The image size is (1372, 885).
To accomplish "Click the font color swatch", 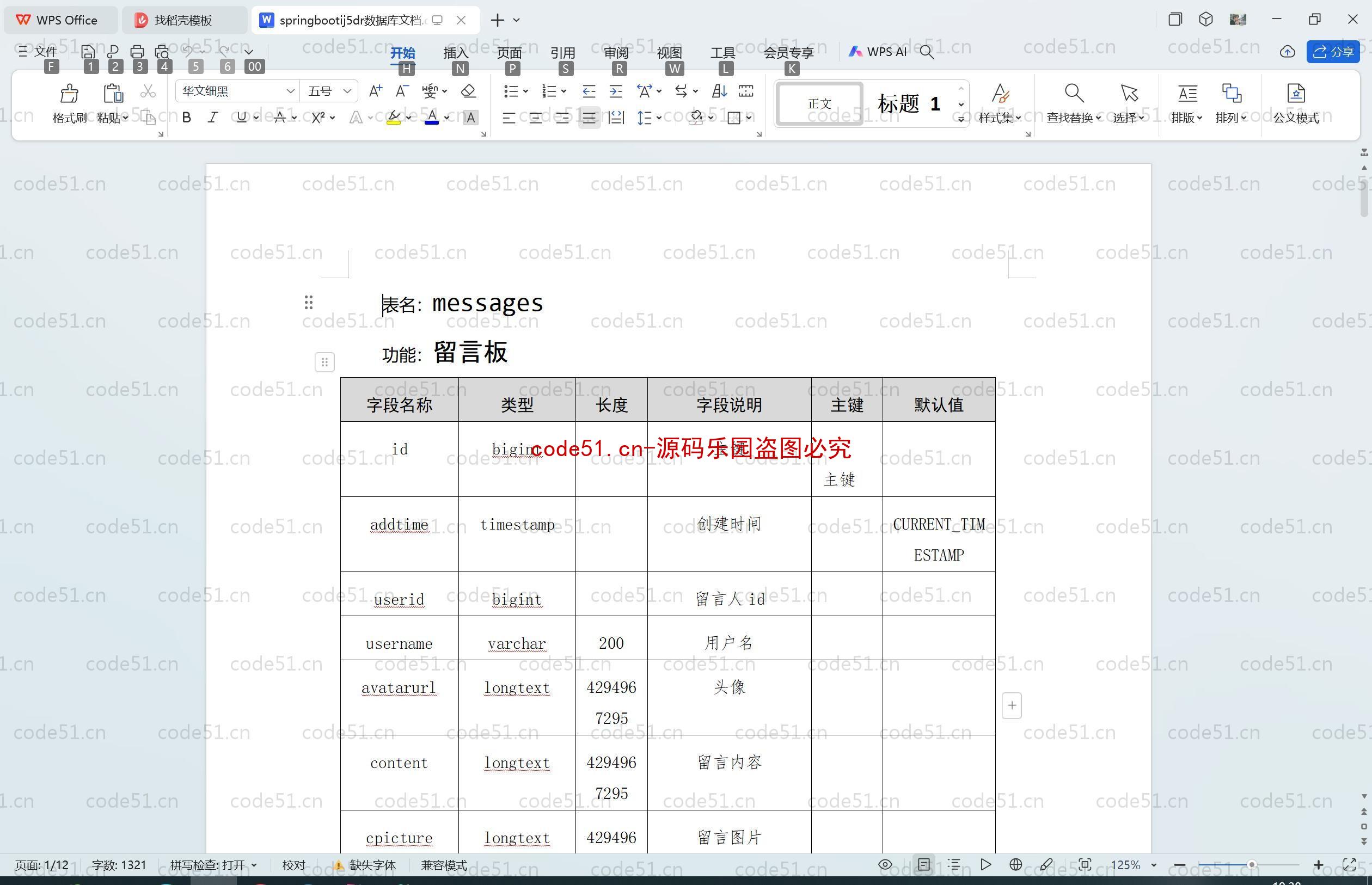I will (x=432, y=118).
